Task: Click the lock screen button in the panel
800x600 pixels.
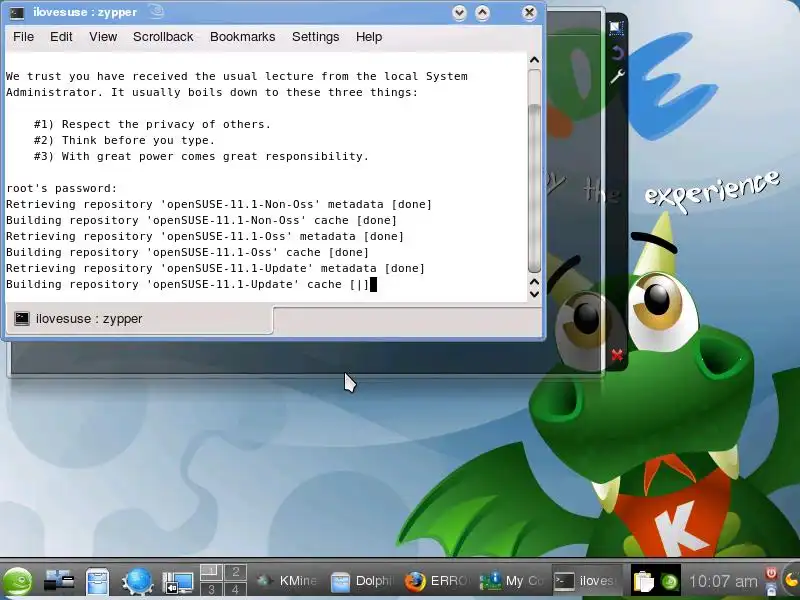Action: click(x=771, y=589)
